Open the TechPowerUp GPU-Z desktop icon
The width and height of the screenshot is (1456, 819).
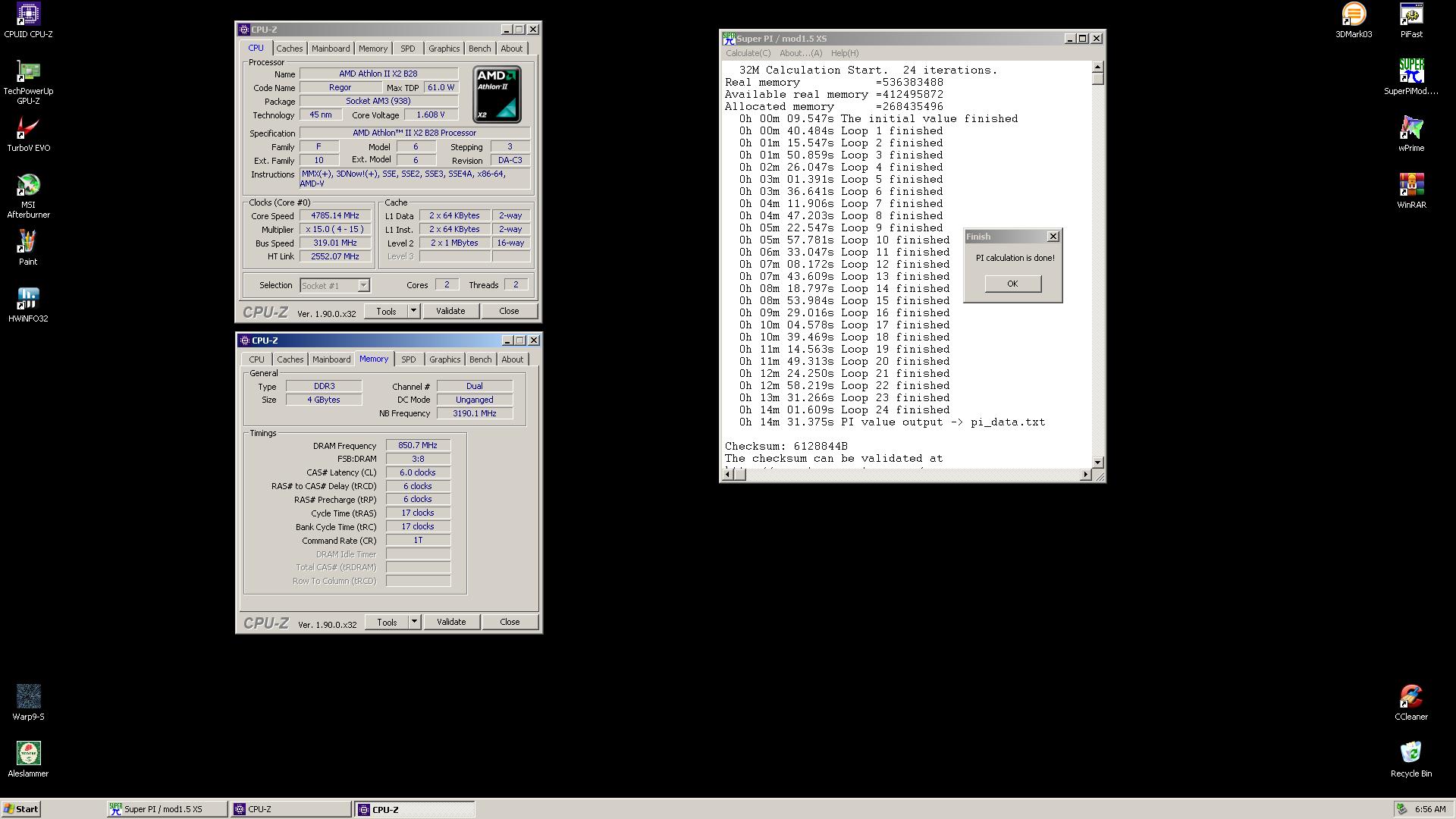tap(28, 82)
